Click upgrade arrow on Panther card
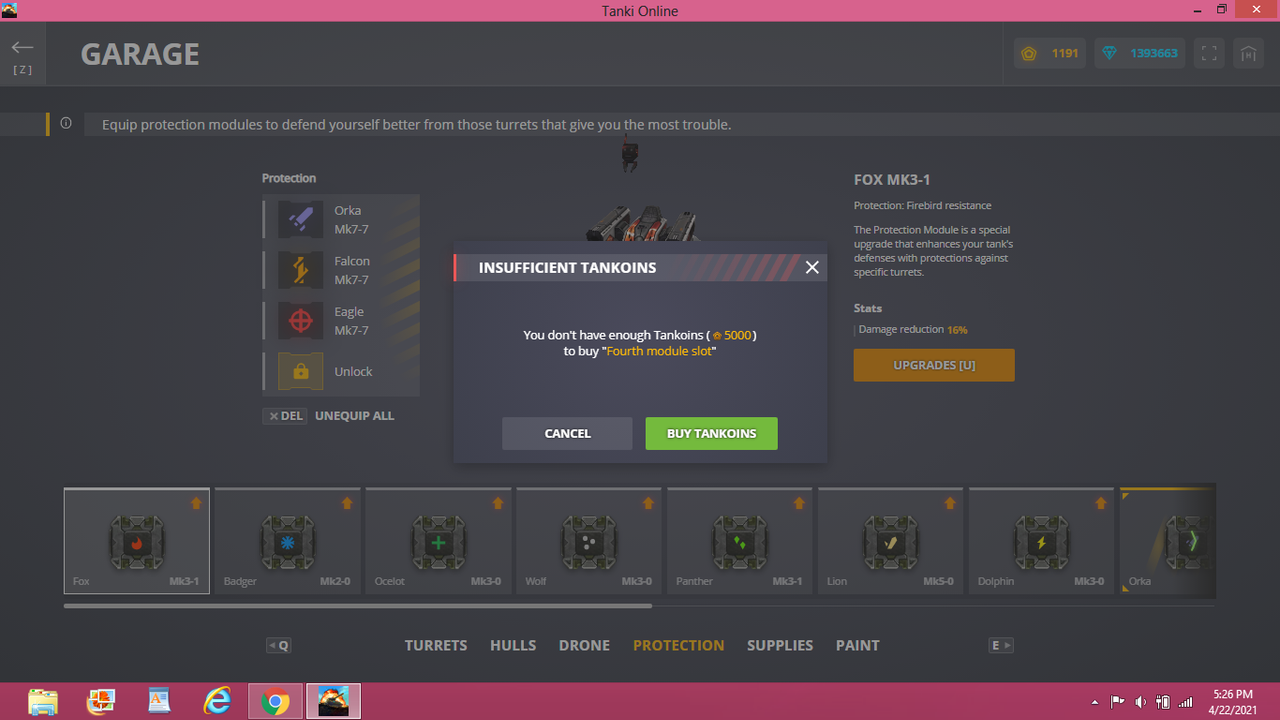 [800, 503]
